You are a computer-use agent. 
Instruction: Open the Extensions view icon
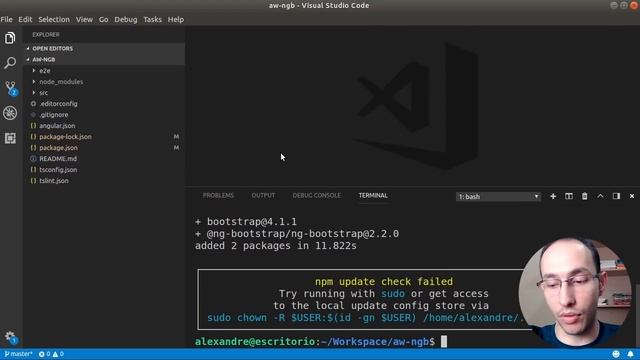(10, 138)
